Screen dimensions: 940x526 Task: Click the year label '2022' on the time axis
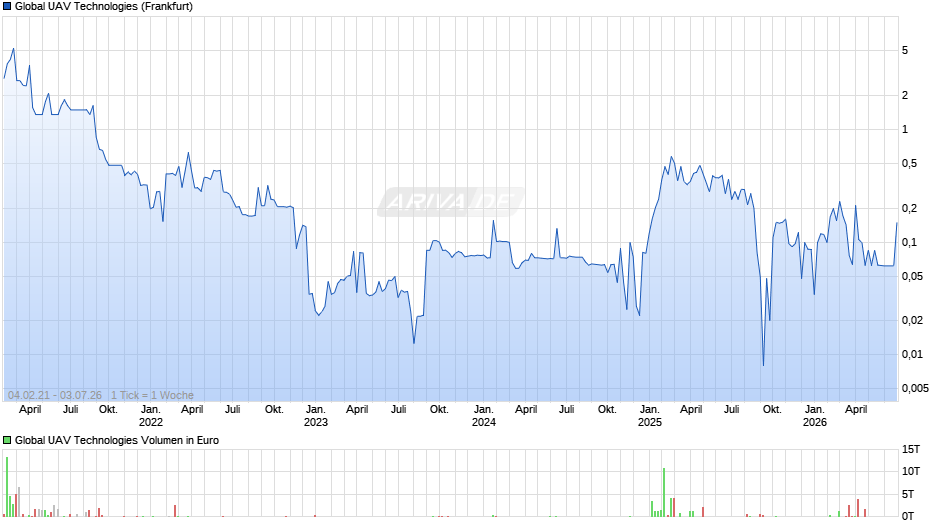click(x=150, y=422)
